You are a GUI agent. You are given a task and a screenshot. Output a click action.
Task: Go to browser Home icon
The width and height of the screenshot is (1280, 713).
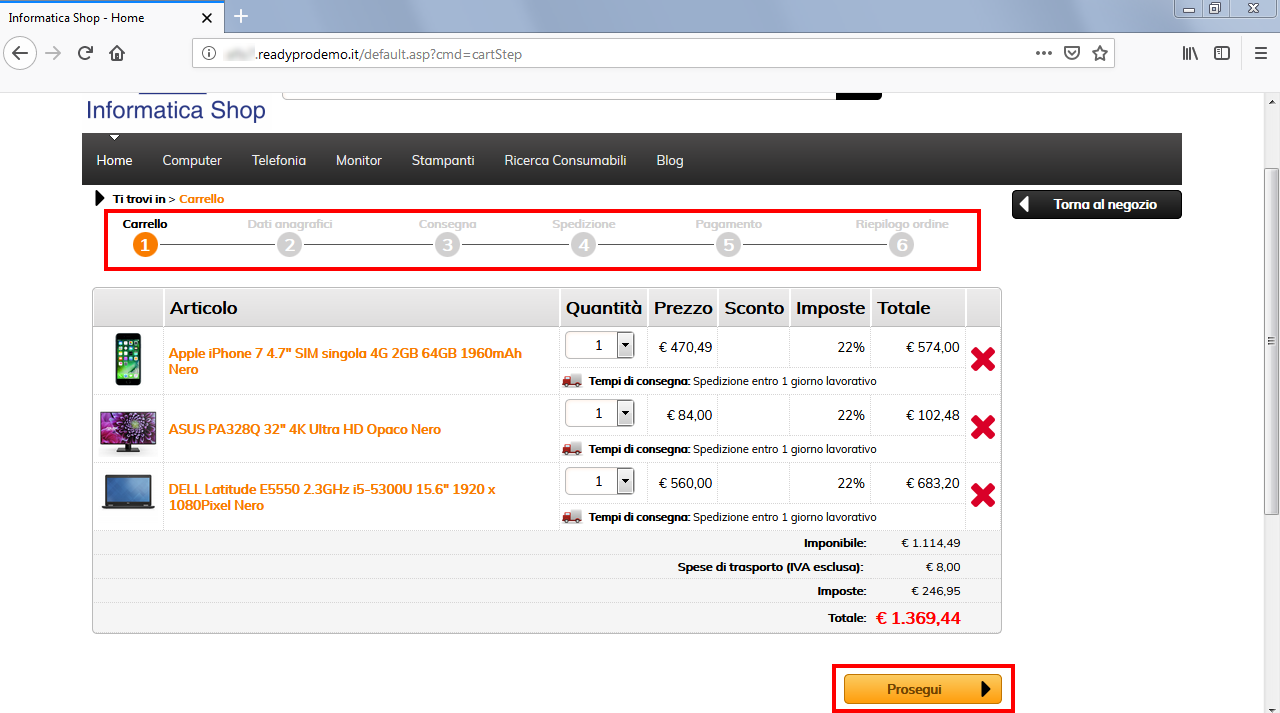click(x=117, y=53)
